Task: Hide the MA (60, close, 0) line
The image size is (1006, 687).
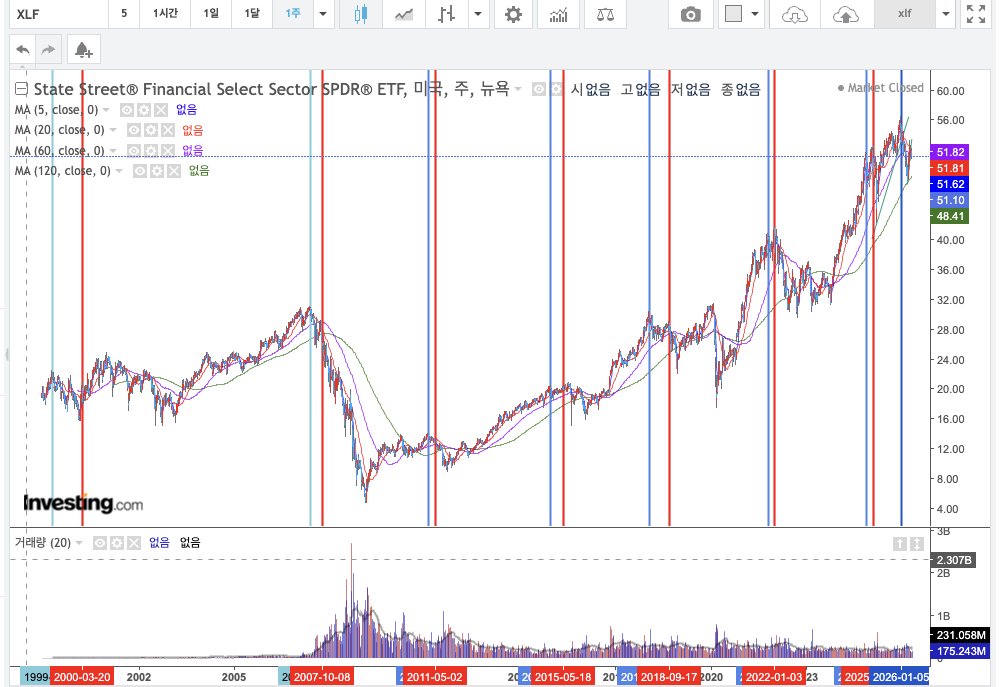Action: [x=133, y=151]
